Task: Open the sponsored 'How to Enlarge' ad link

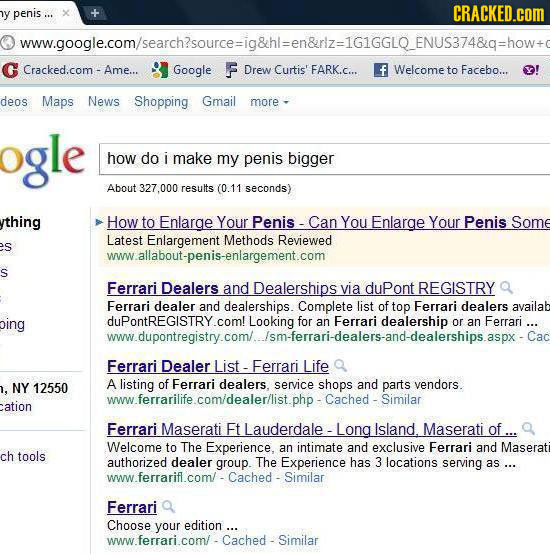Action: [x=328, y=223]
